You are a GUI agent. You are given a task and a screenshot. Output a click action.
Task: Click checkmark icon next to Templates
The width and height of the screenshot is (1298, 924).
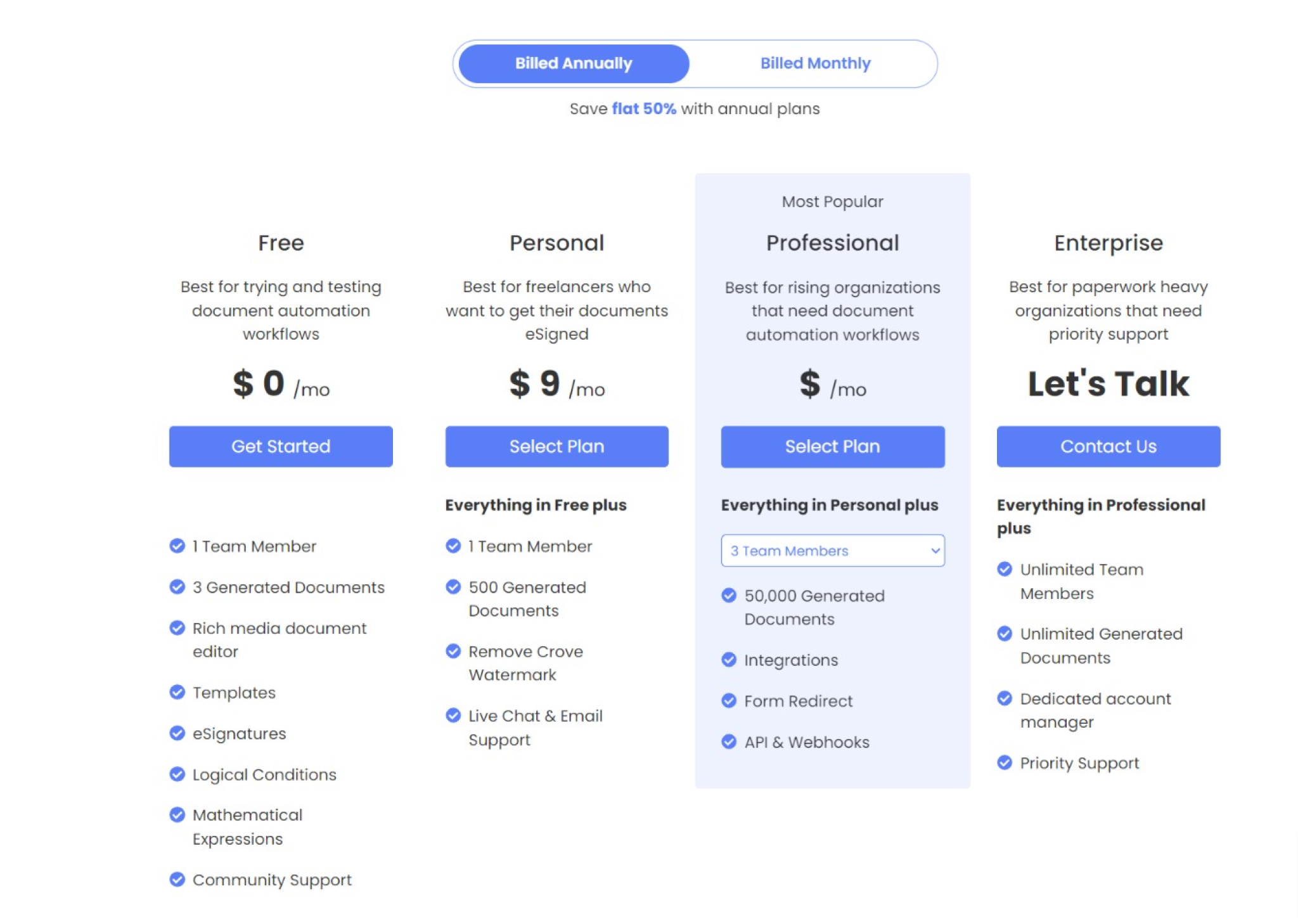click(x=177, y=692)
